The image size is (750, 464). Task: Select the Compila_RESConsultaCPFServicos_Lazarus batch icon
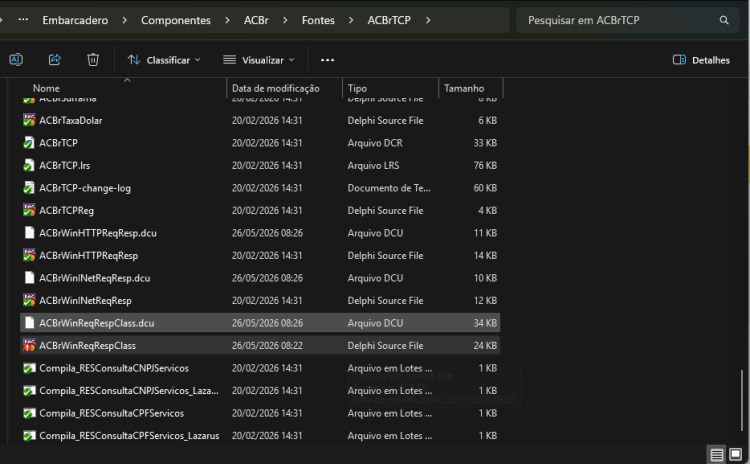coord(29,435)
